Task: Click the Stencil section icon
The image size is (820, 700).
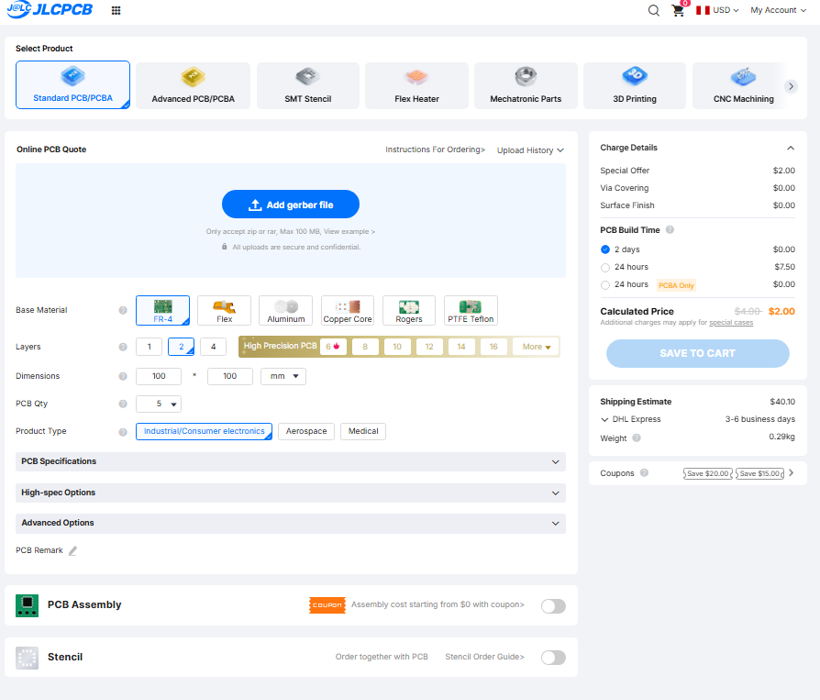Action: [x=27, y=658]
